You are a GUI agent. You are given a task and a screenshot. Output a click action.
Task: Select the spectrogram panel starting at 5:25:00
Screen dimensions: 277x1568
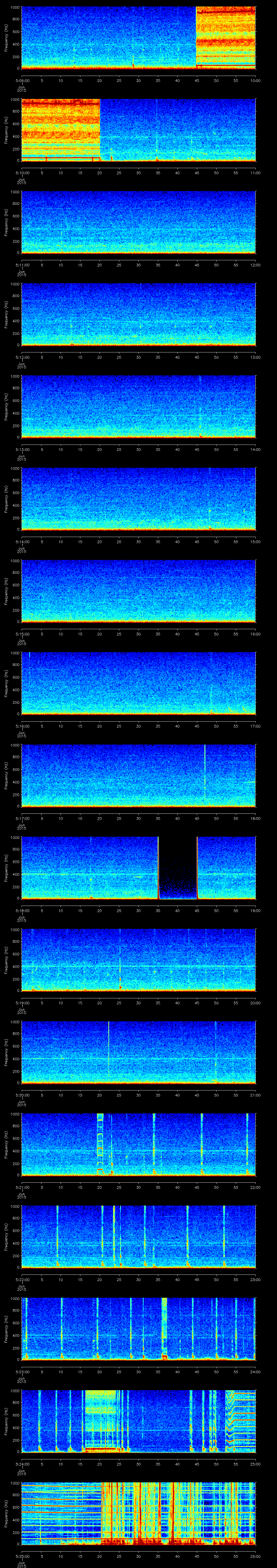pos(138,1513)
